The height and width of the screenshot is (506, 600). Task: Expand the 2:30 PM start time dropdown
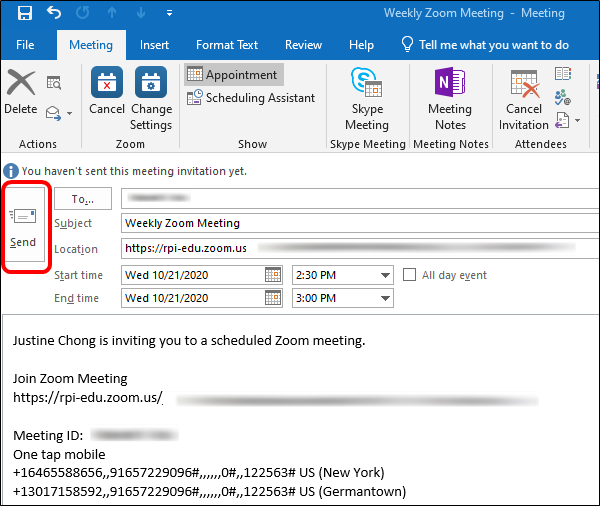point(385,275)
